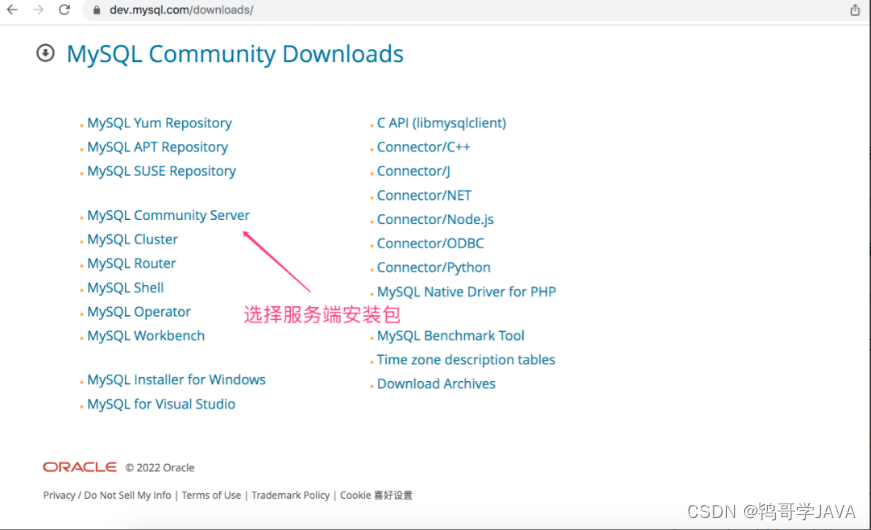Open the C API (libmysqlclient) link
This screenshot has height=530, width=871.
[x=442, y=123]
